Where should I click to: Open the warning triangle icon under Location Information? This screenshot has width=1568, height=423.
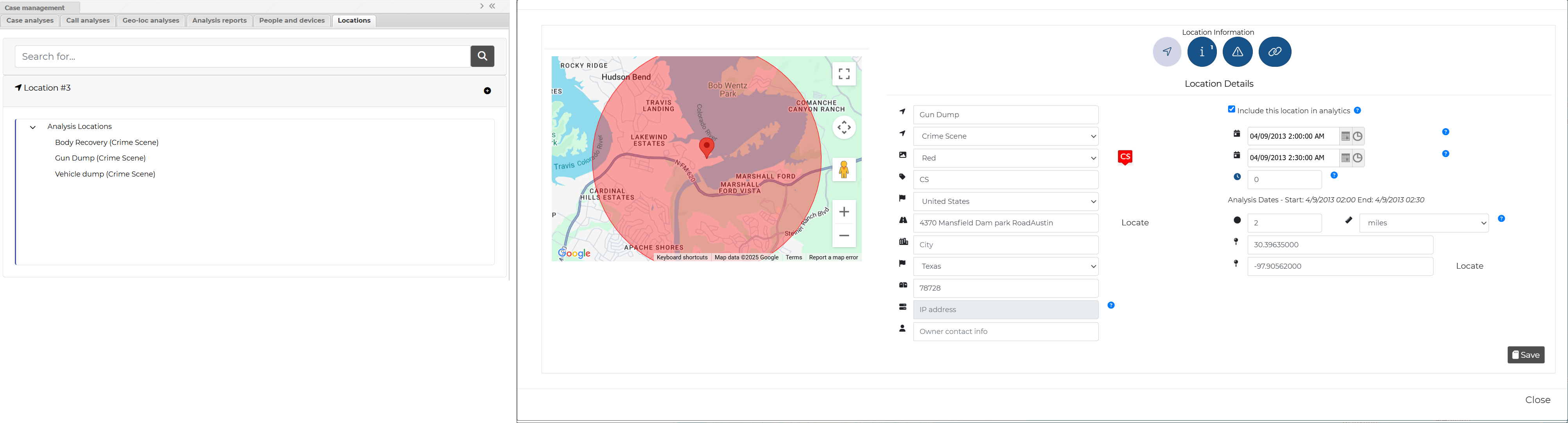(x=1238, y=52)
